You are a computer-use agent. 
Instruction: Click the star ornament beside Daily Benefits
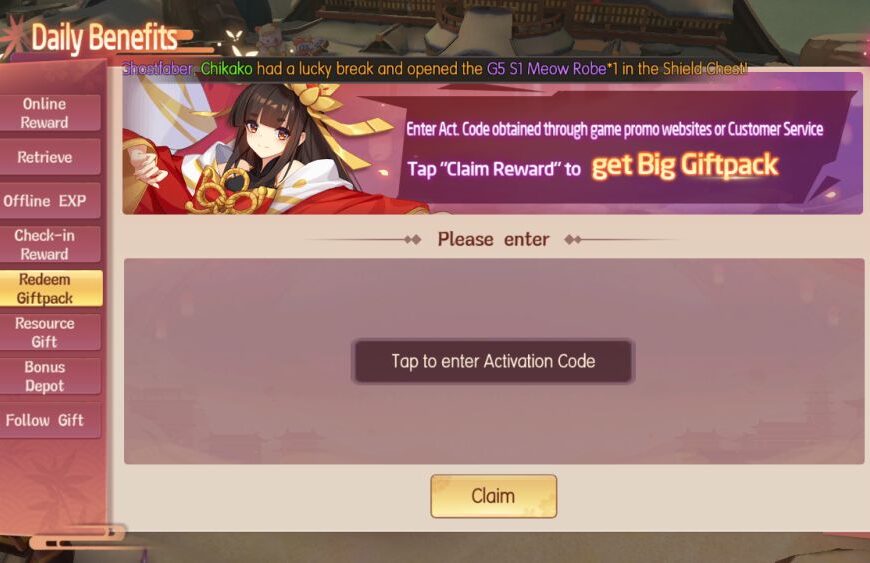click(x=14, y=37)
